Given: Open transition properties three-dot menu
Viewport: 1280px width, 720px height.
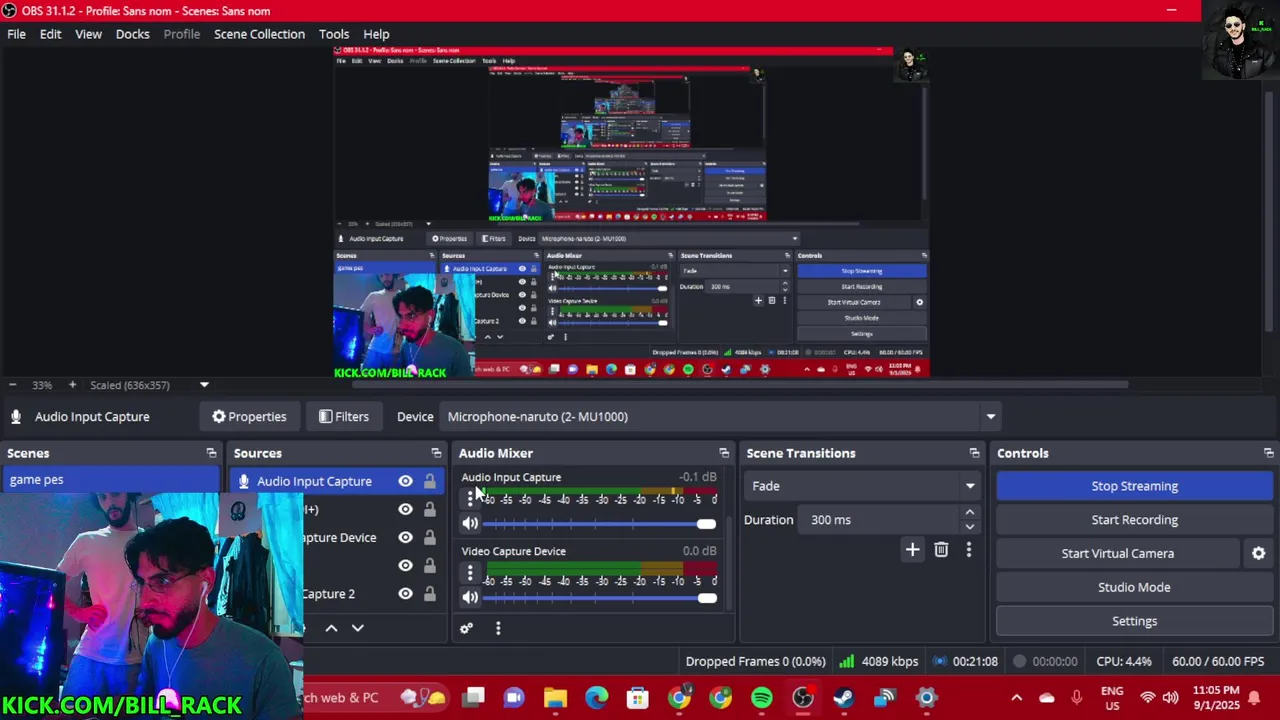Looking at the screenshot, I should click(x=968, y=549).
